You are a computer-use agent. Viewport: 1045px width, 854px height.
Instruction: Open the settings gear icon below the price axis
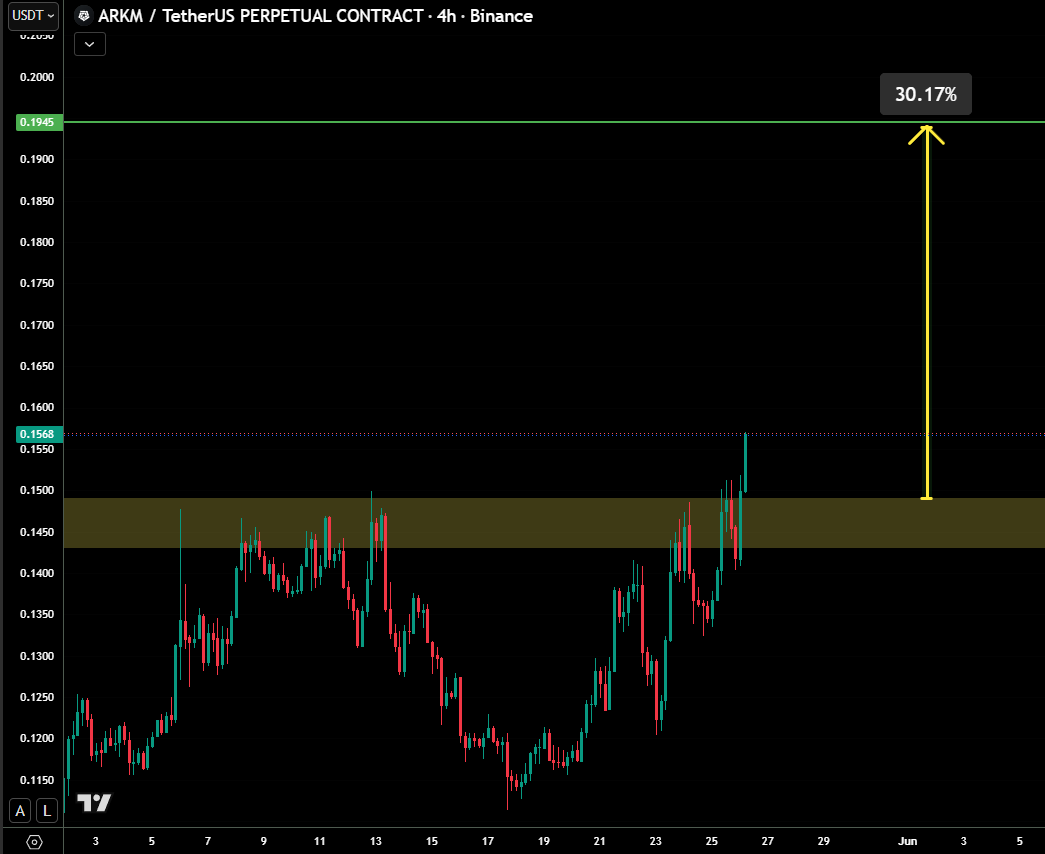(34, 842)
